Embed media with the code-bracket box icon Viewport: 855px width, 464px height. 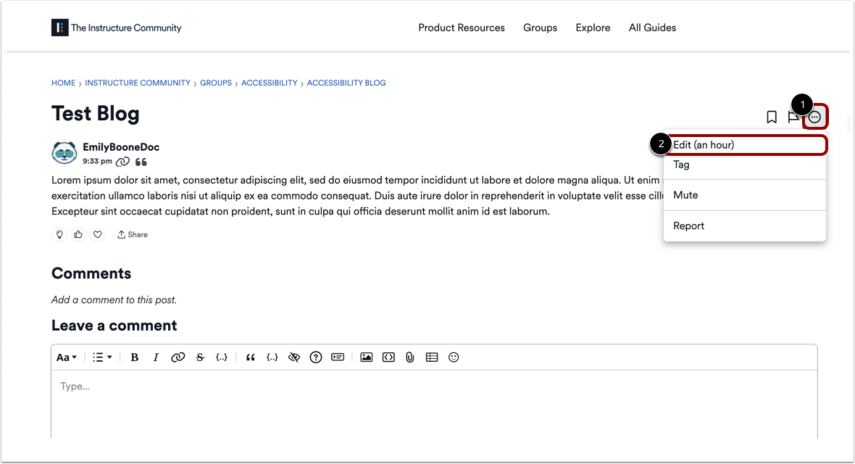click(388, 357)
